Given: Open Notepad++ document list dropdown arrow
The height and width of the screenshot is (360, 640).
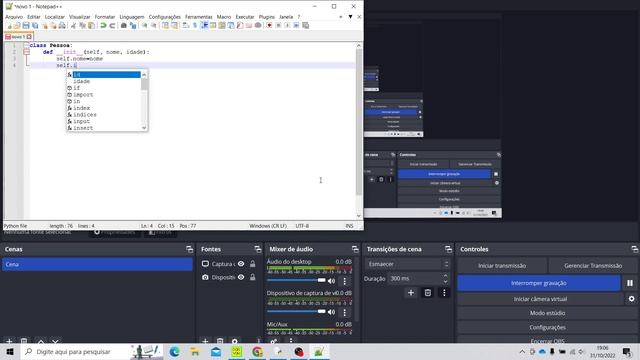Looking at the screenshot, I should pos(350,17).
